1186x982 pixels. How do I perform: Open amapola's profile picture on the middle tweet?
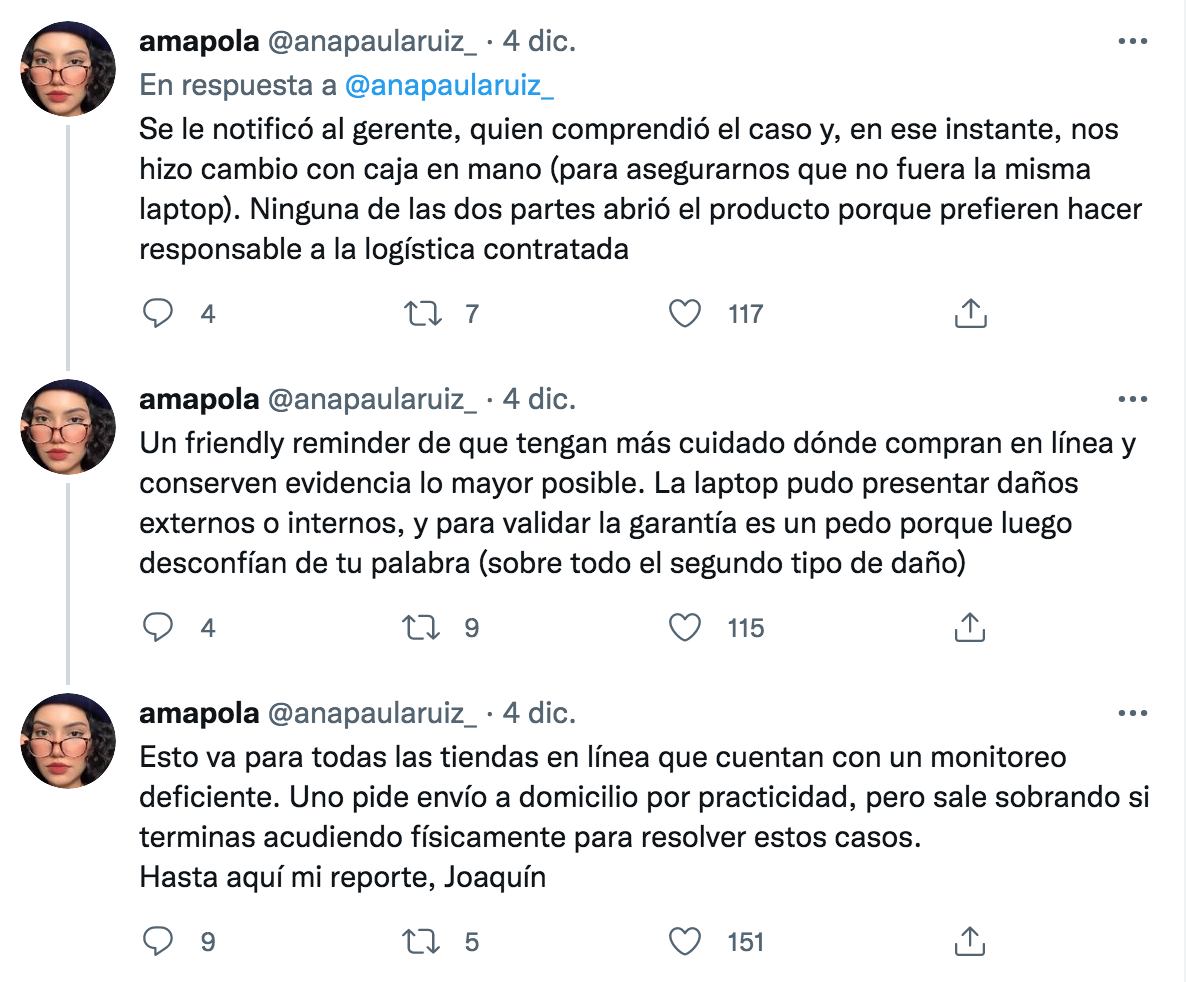tap(67, 427)
